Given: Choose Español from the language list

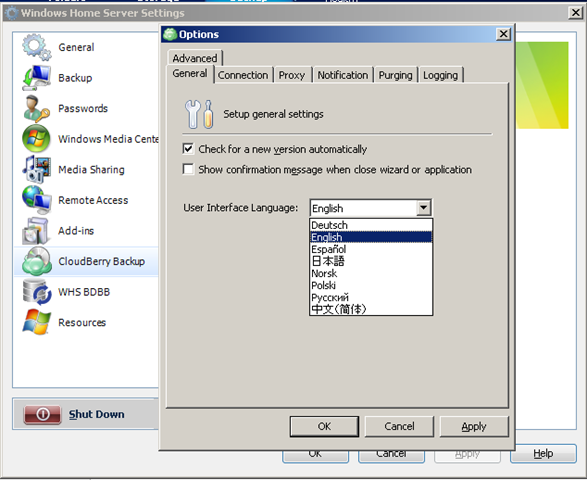Looking at the screenshot, I should [x=371, y=249].
